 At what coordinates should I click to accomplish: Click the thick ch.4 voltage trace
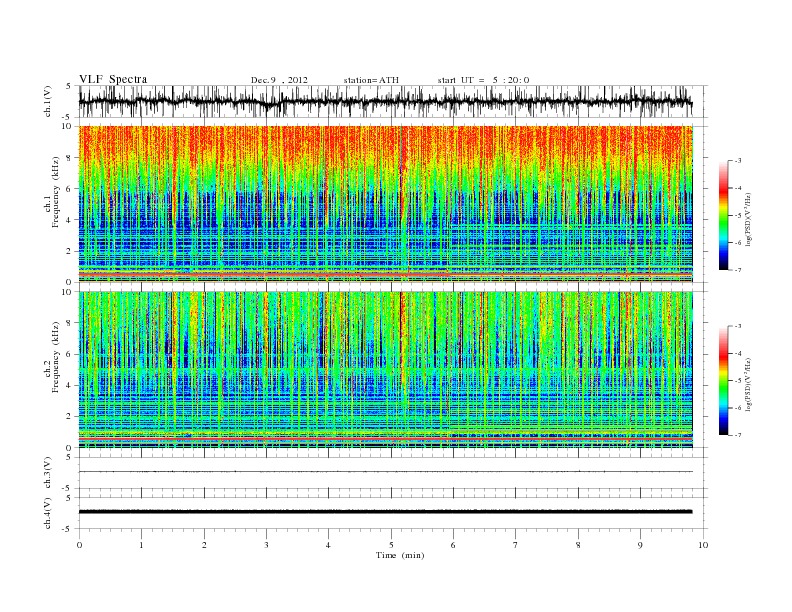tap(386, 512)
